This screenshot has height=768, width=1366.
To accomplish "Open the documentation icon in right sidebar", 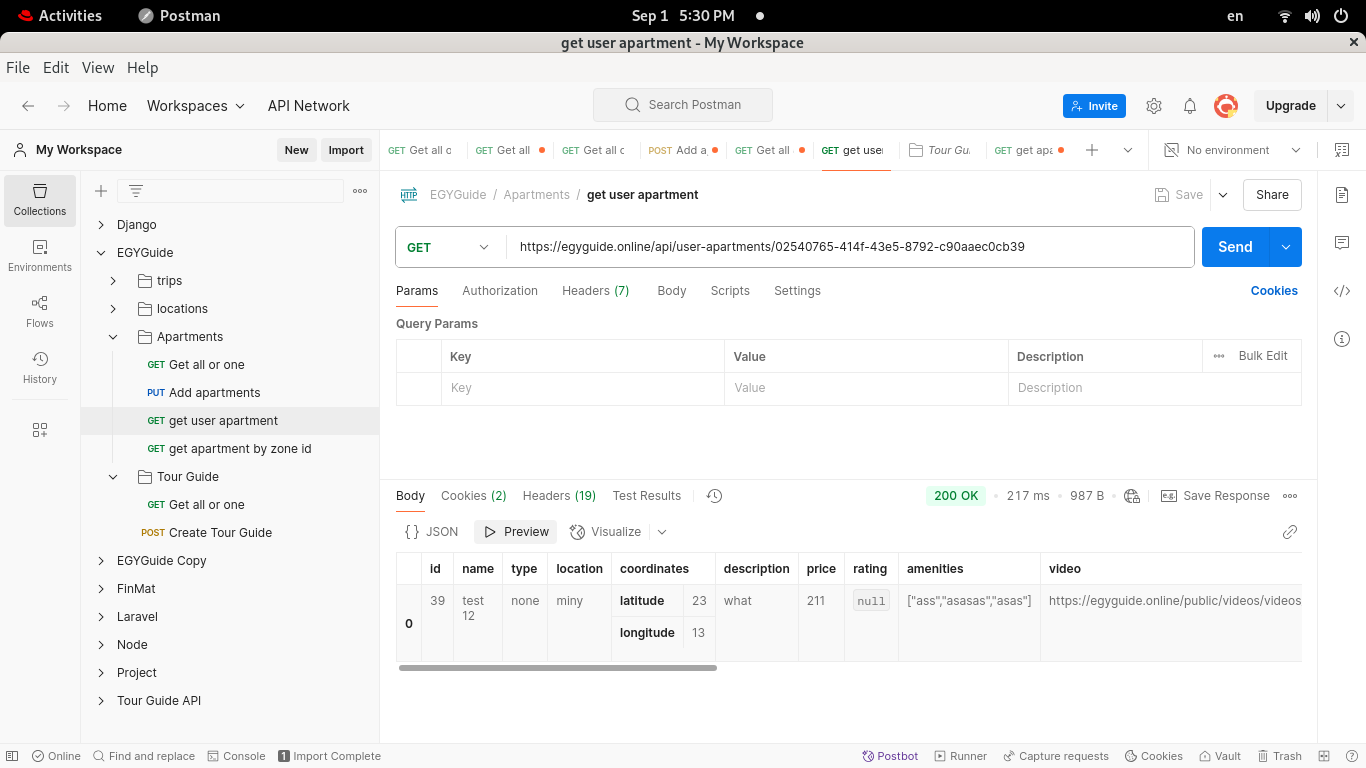I will 1342,195.
